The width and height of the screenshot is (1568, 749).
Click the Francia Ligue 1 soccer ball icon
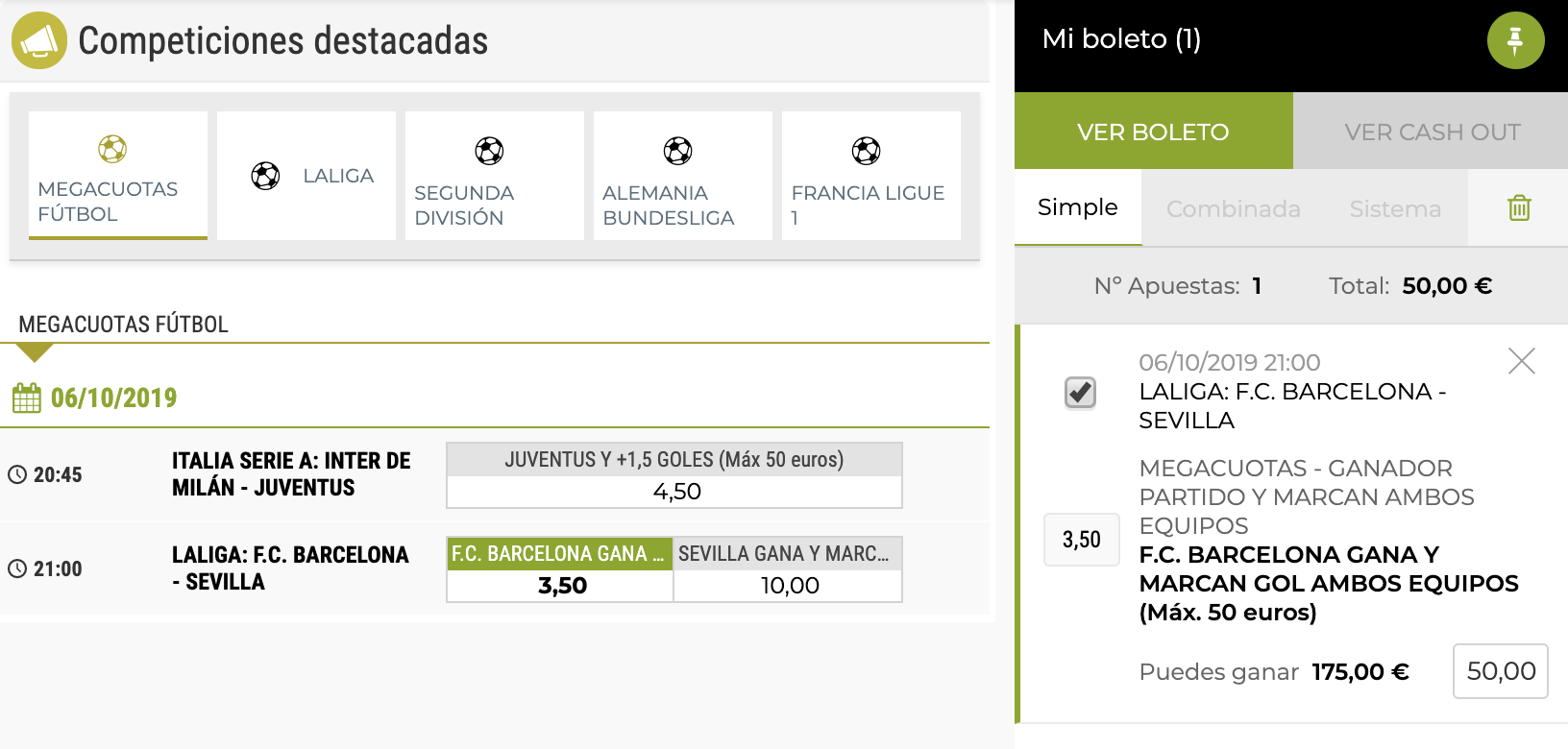click(866, 151)
